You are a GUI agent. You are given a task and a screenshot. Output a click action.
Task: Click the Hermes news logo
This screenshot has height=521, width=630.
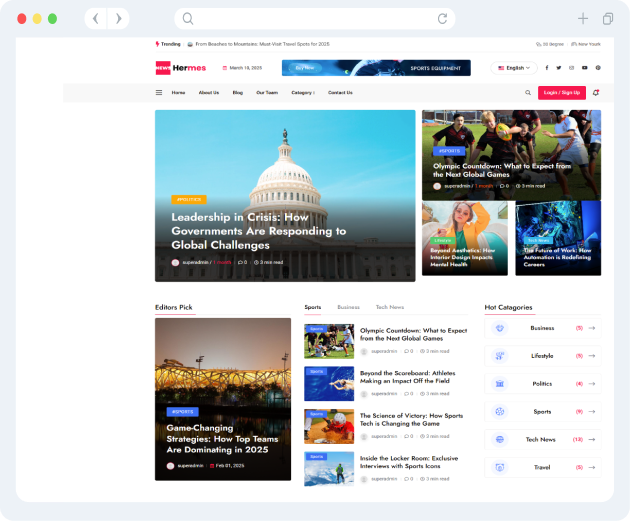[x=181, y=68]
